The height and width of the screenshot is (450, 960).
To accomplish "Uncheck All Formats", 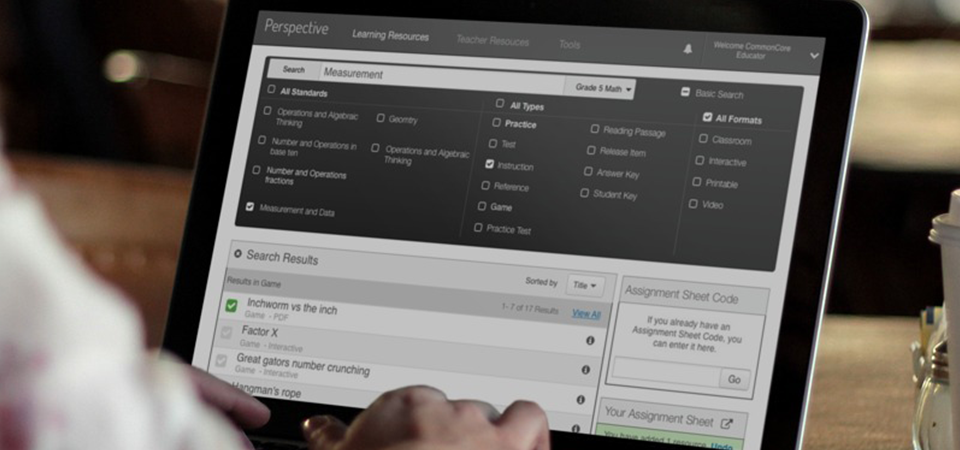I will tap(707, 117).
